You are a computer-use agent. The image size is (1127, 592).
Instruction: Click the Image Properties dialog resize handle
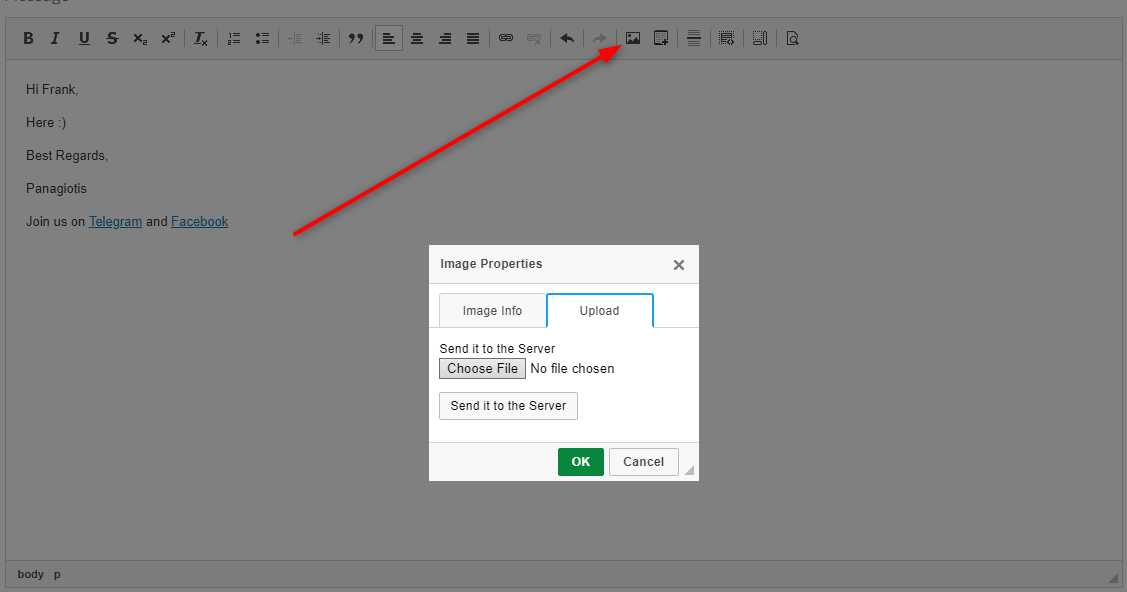click(x=689, y=471)
